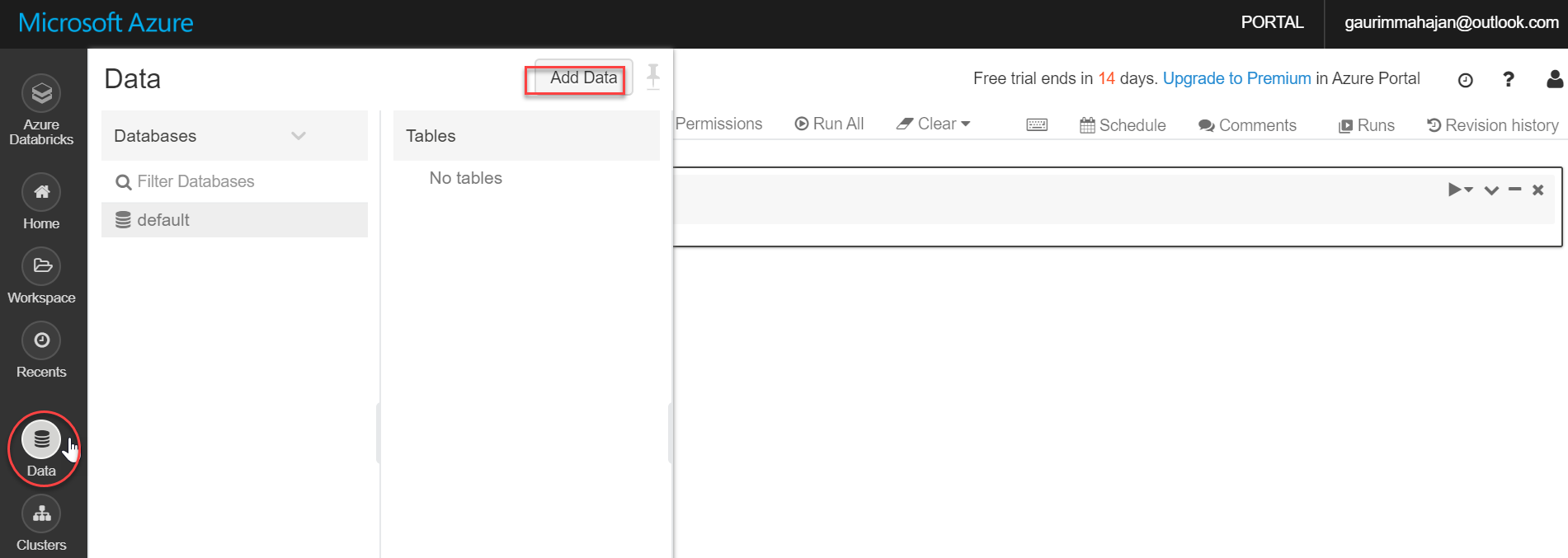Open Recents in sidebar
1568x558 pixels.
41,350
